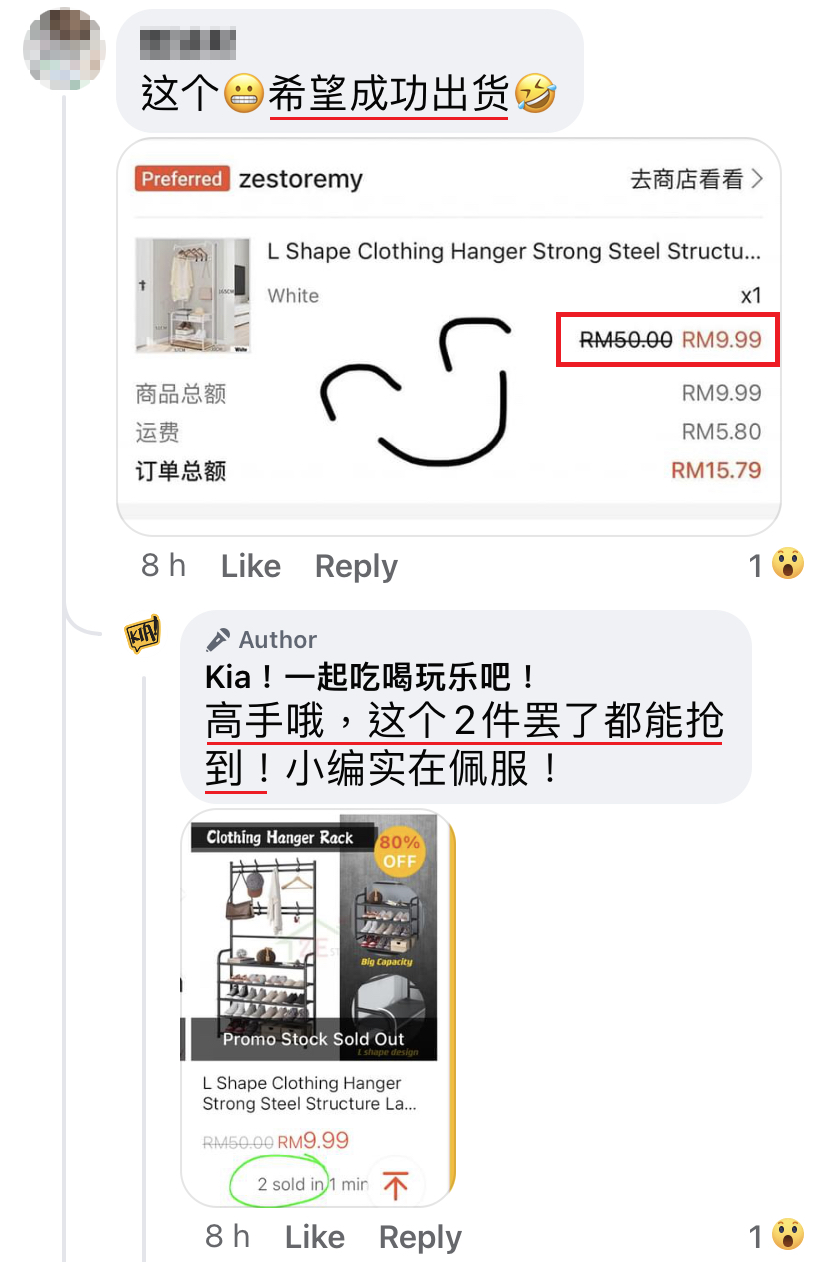Click the 80% OFF discount badge
Viewport: 828px width, 1262px height.
pyautogui.click(x=399, y=852)
